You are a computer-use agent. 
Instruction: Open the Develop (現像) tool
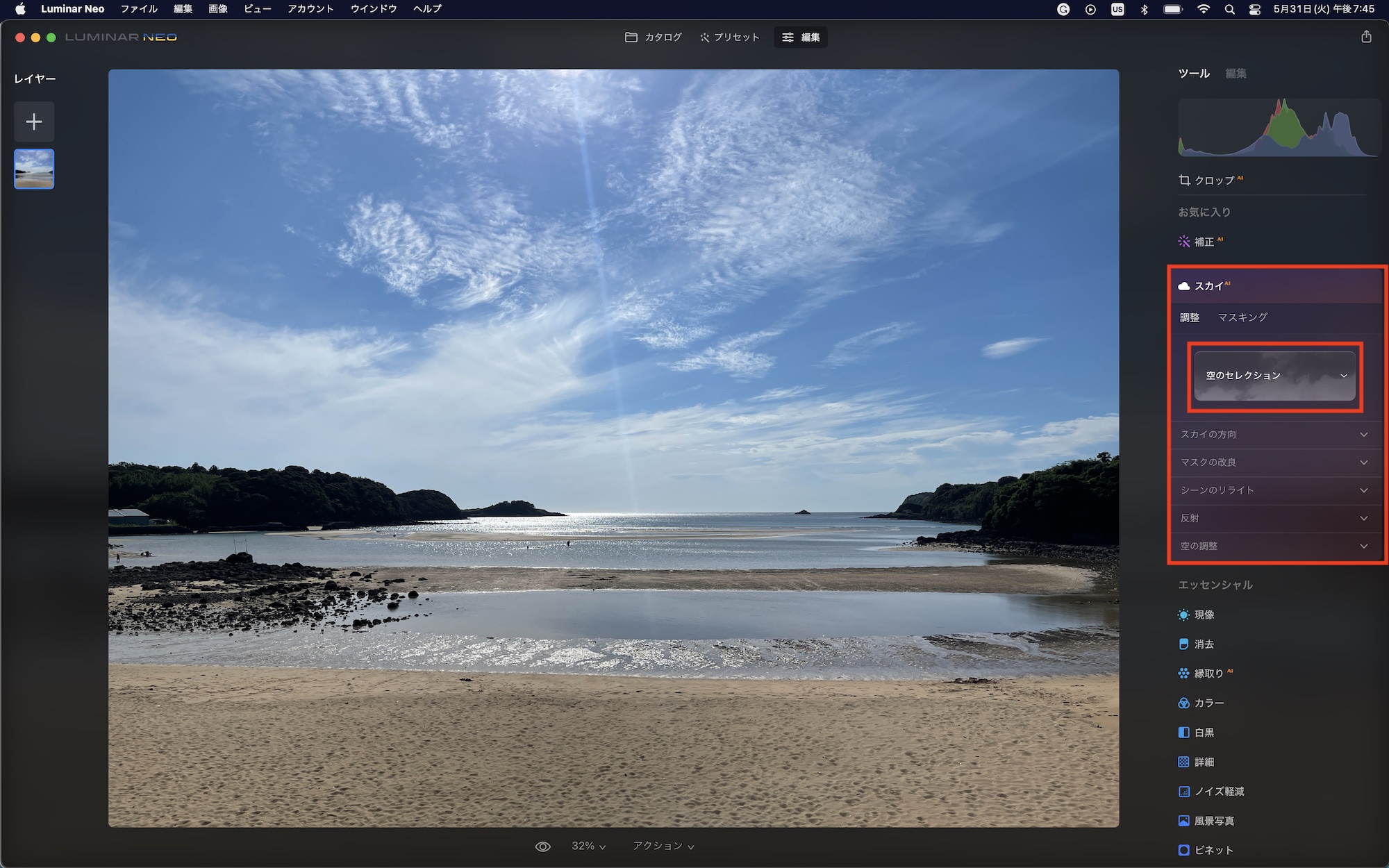click(1203, 615)
